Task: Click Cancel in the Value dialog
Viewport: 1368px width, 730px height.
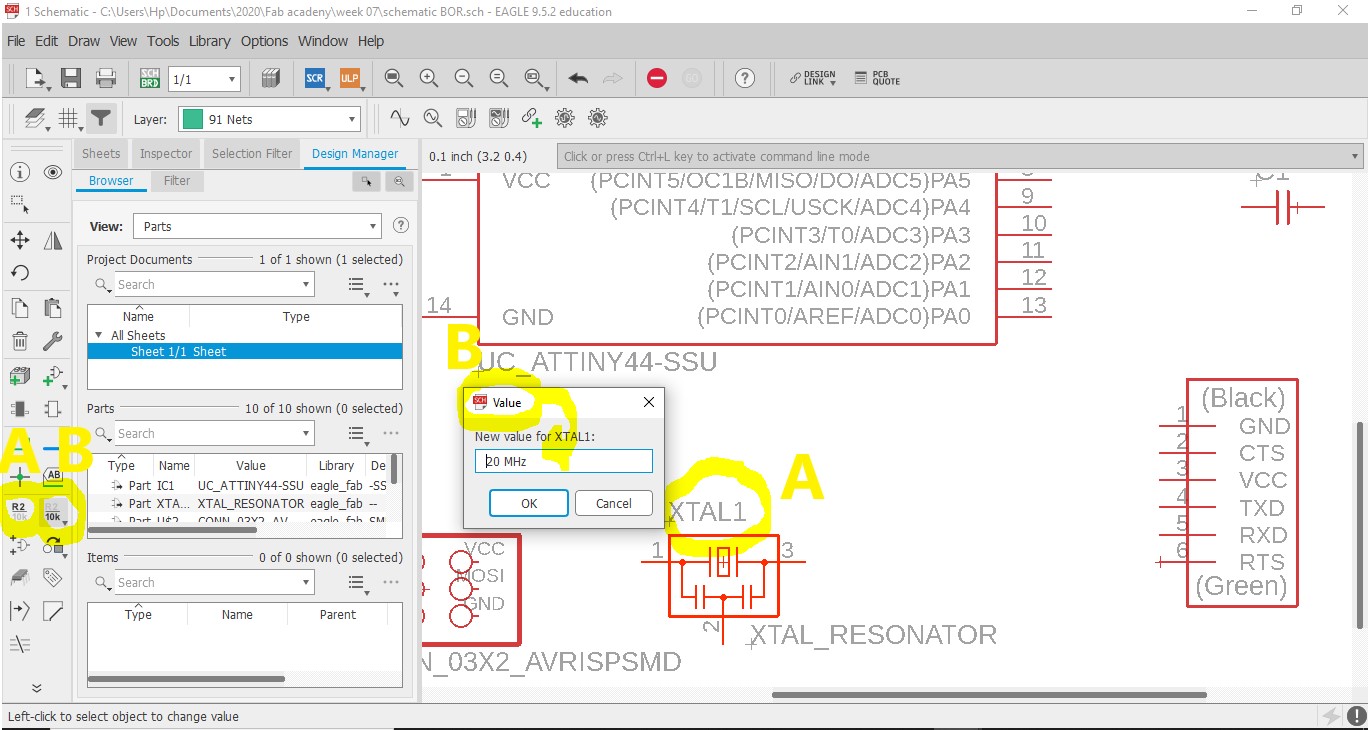Action: click(x=614, y=503)
